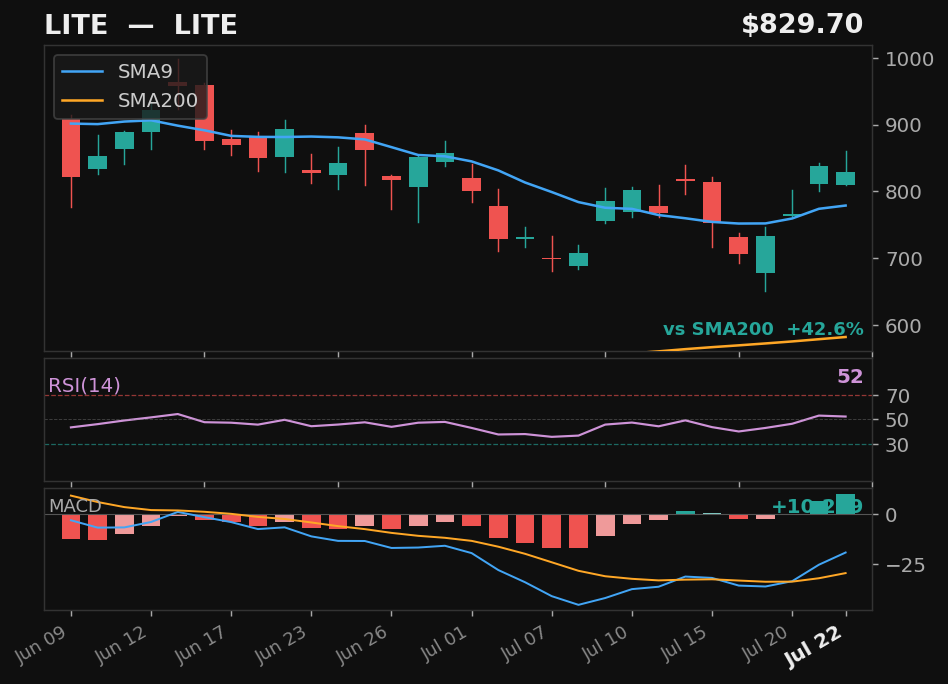Viewport: 948px width, 684px height.
Task: Click the MACD +10 value label
Action: 817,506
